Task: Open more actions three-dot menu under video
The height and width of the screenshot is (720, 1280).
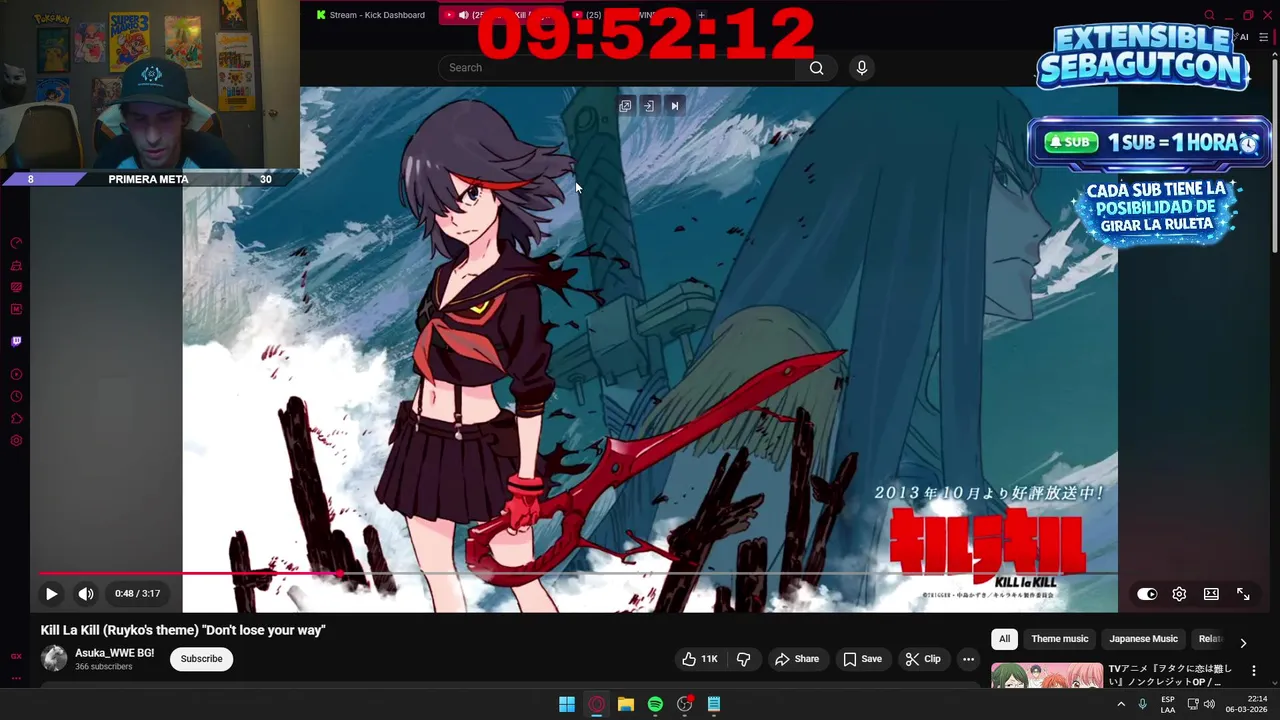Action: click(x=968, y=659)
